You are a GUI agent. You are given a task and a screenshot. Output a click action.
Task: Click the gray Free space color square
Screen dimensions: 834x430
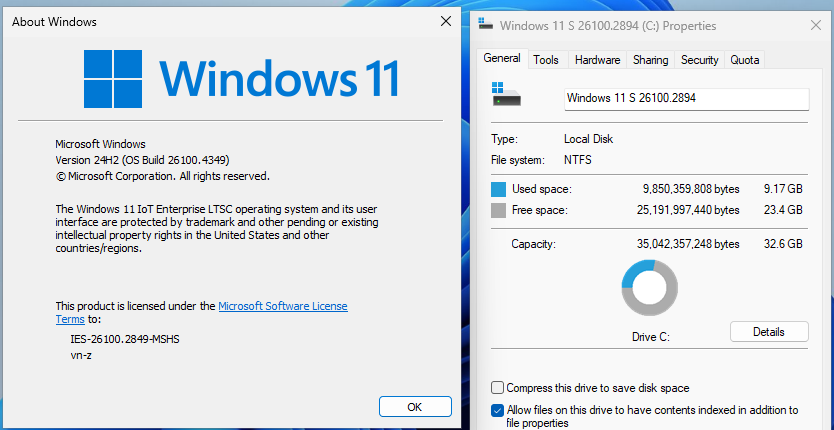point(498,210)
